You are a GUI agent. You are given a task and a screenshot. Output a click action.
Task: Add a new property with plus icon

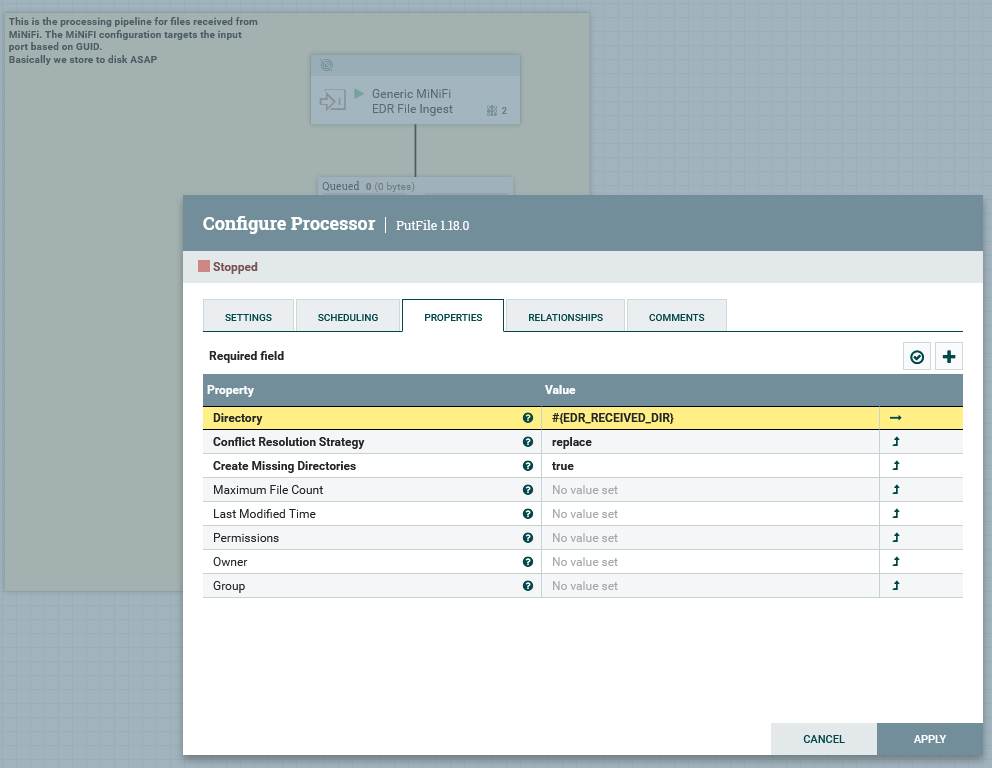pyautogui.click(x=949, y=356)
